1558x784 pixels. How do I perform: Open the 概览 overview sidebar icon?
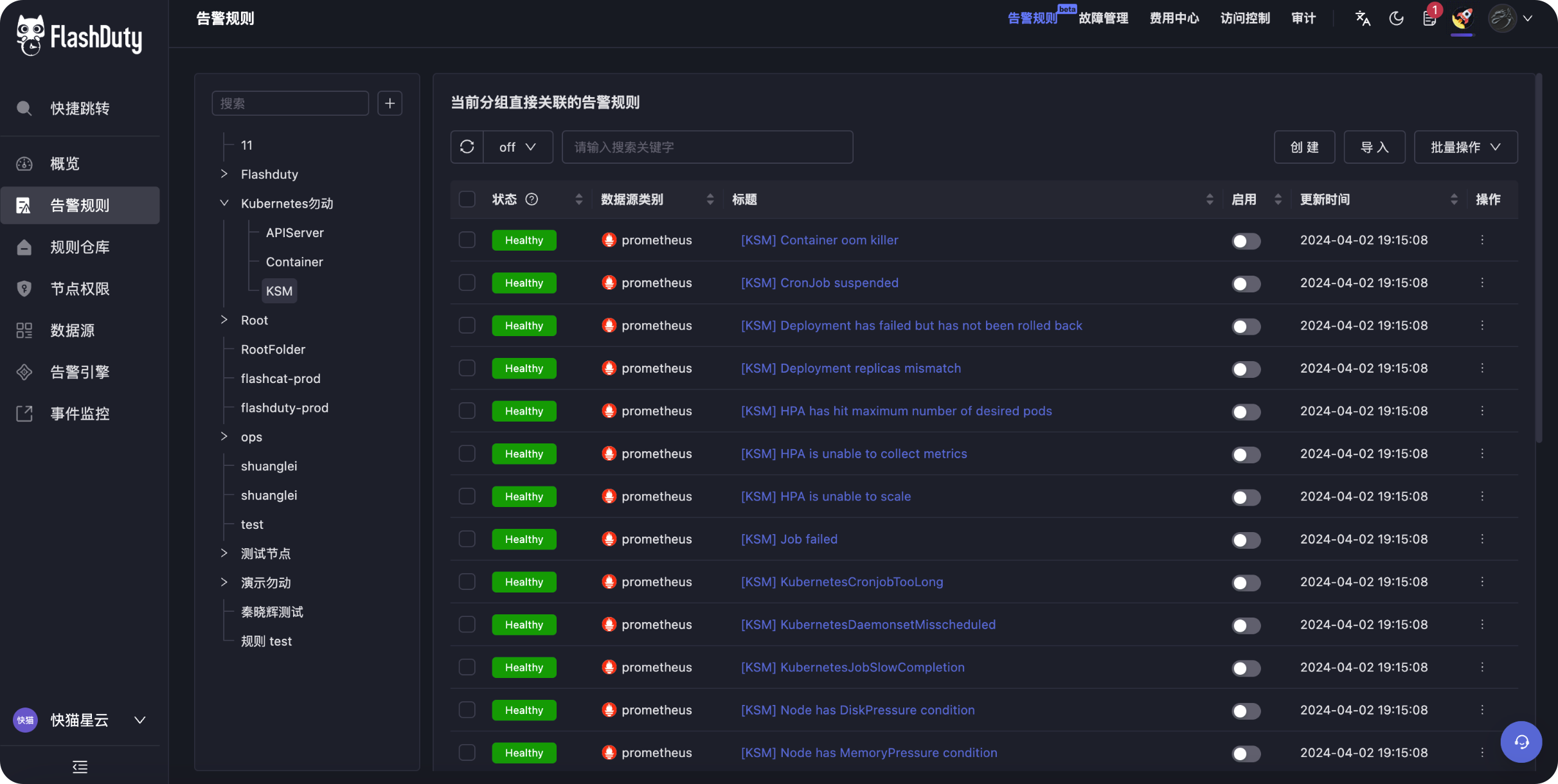point(24,164)
